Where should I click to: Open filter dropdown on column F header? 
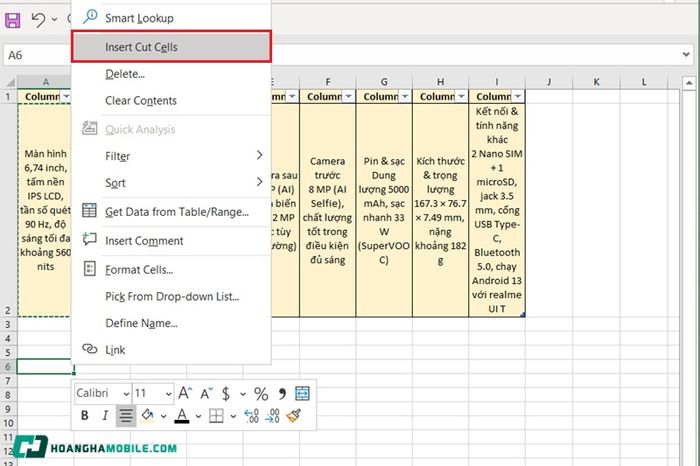(348, 96)
